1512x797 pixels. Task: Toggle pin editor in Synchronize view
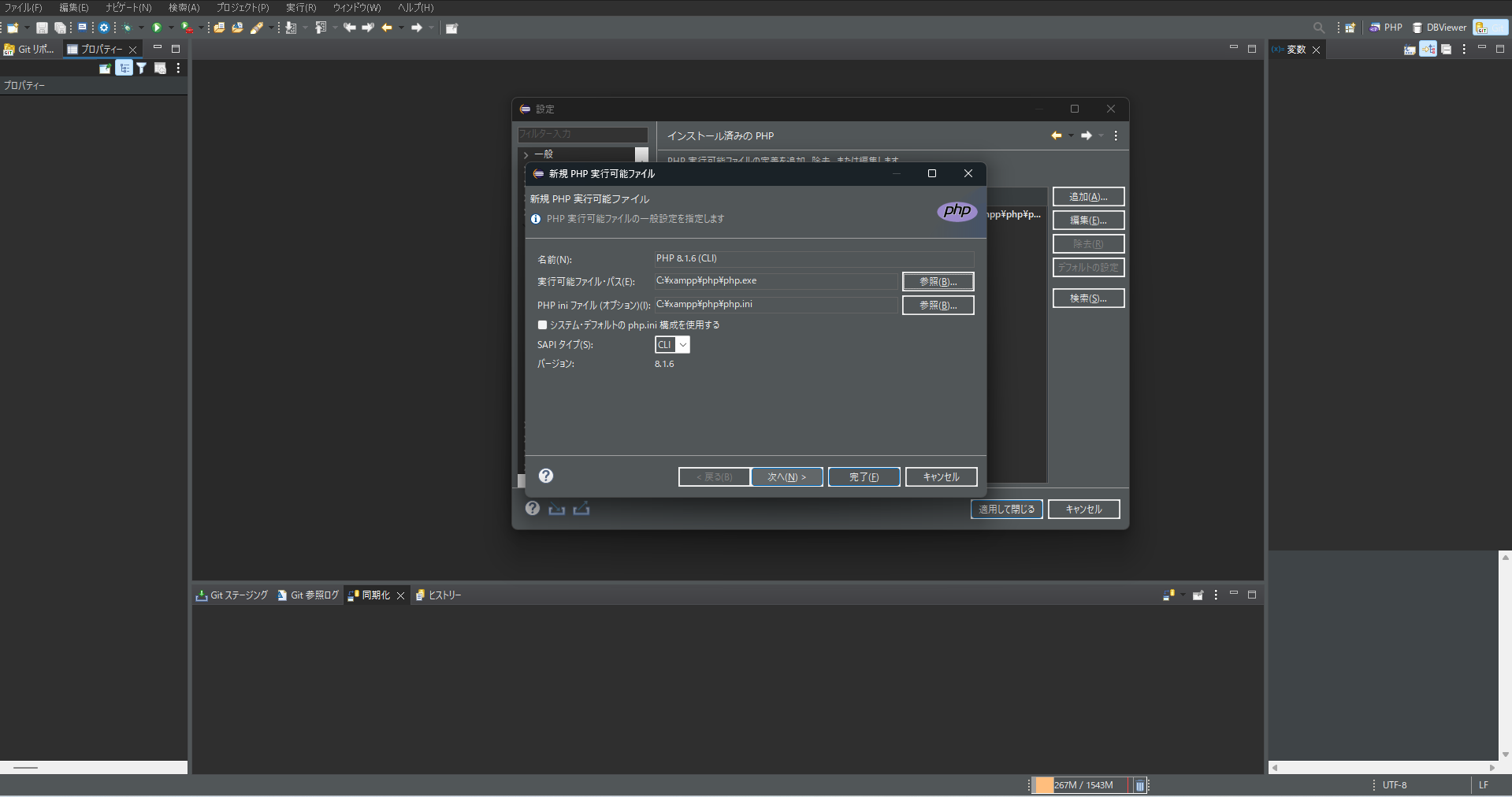(1198, 595)
